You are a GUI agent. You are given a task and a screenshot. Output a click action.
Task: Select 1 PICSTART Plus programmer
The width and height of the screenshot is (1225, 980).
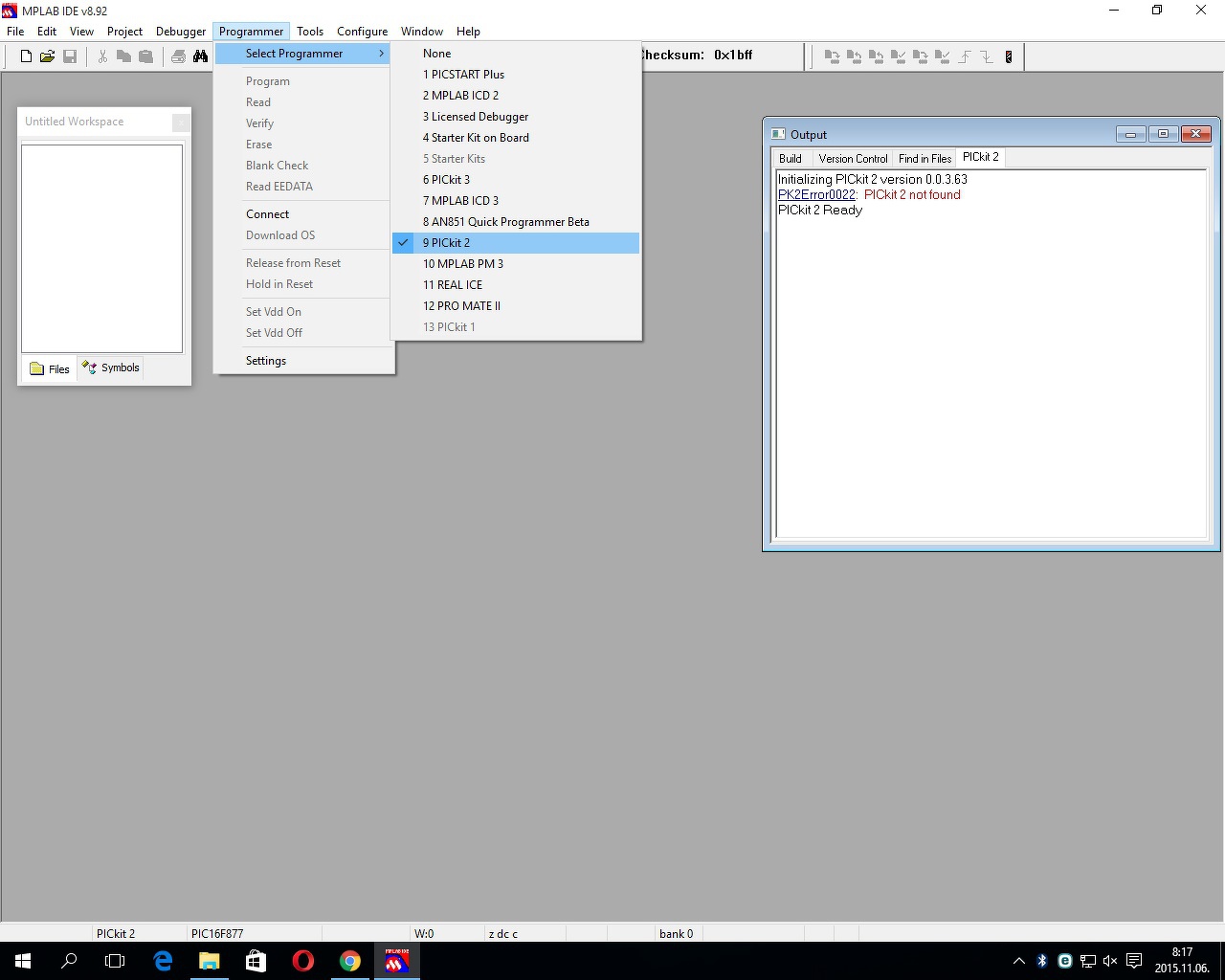[x=516, y=75]
